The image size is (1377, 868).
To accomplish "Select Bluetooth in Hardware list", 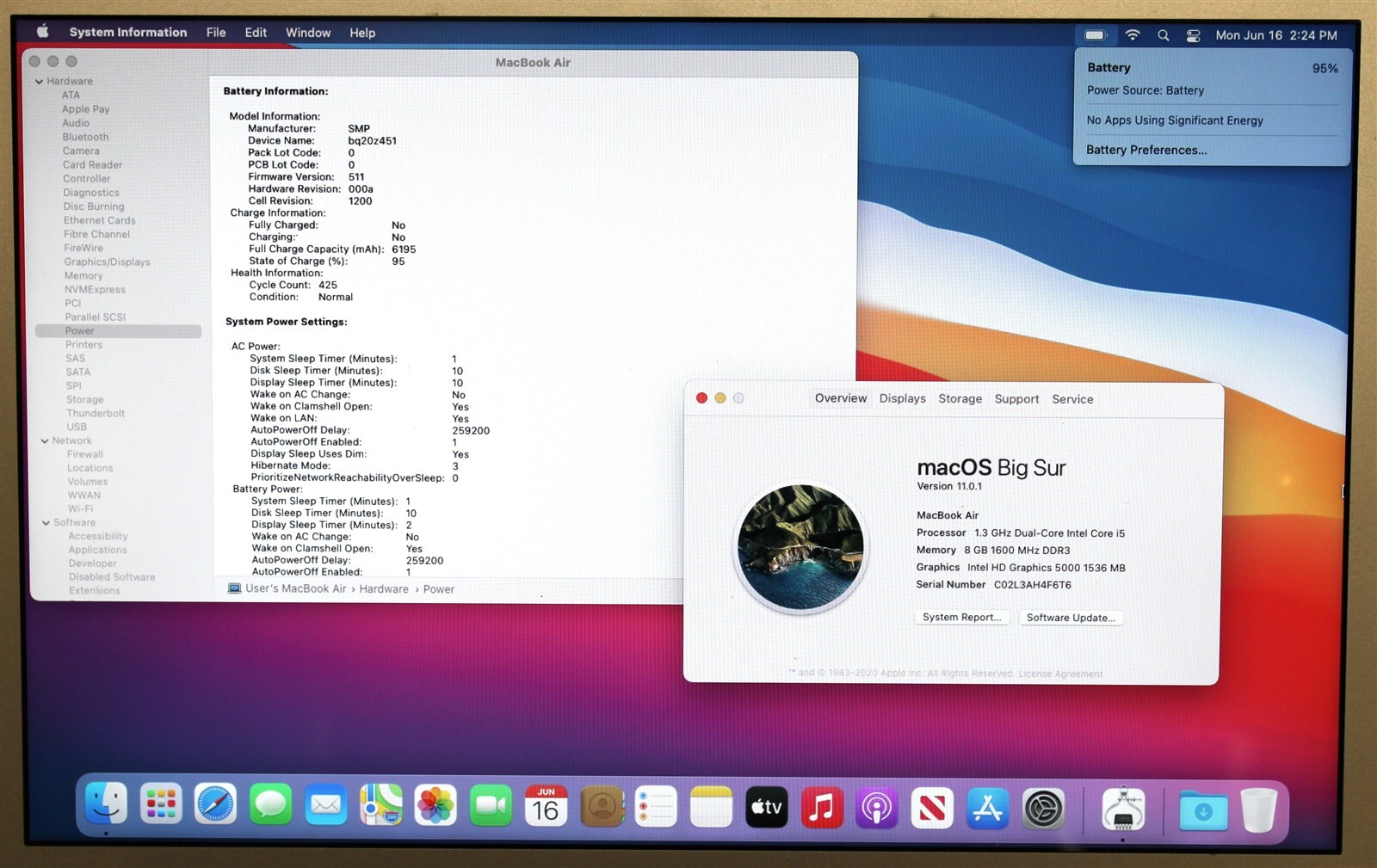I will 85,137.
